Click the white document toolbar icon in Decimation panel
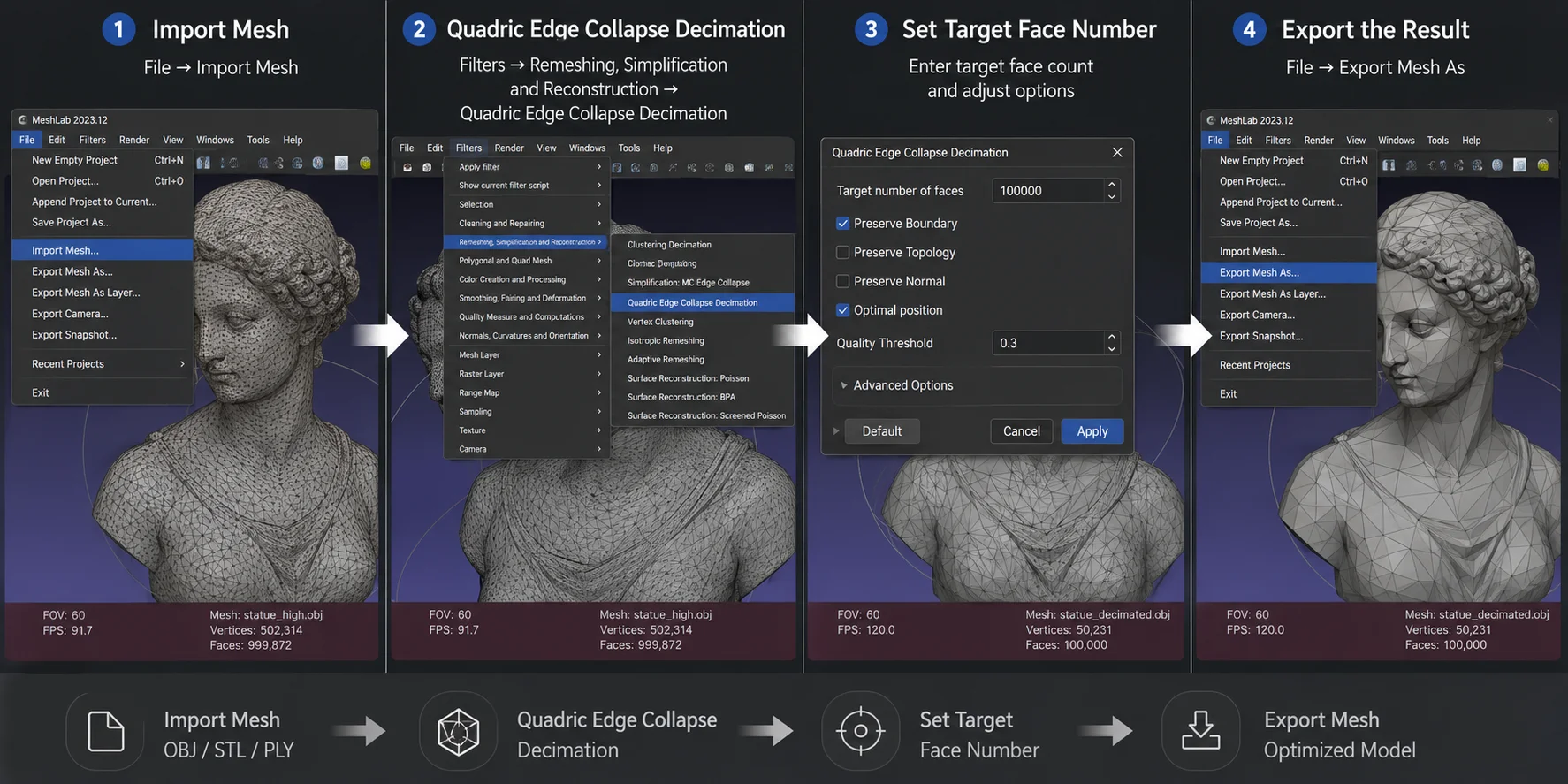This screenshot has height=784, width=1568. click(750, 167)
